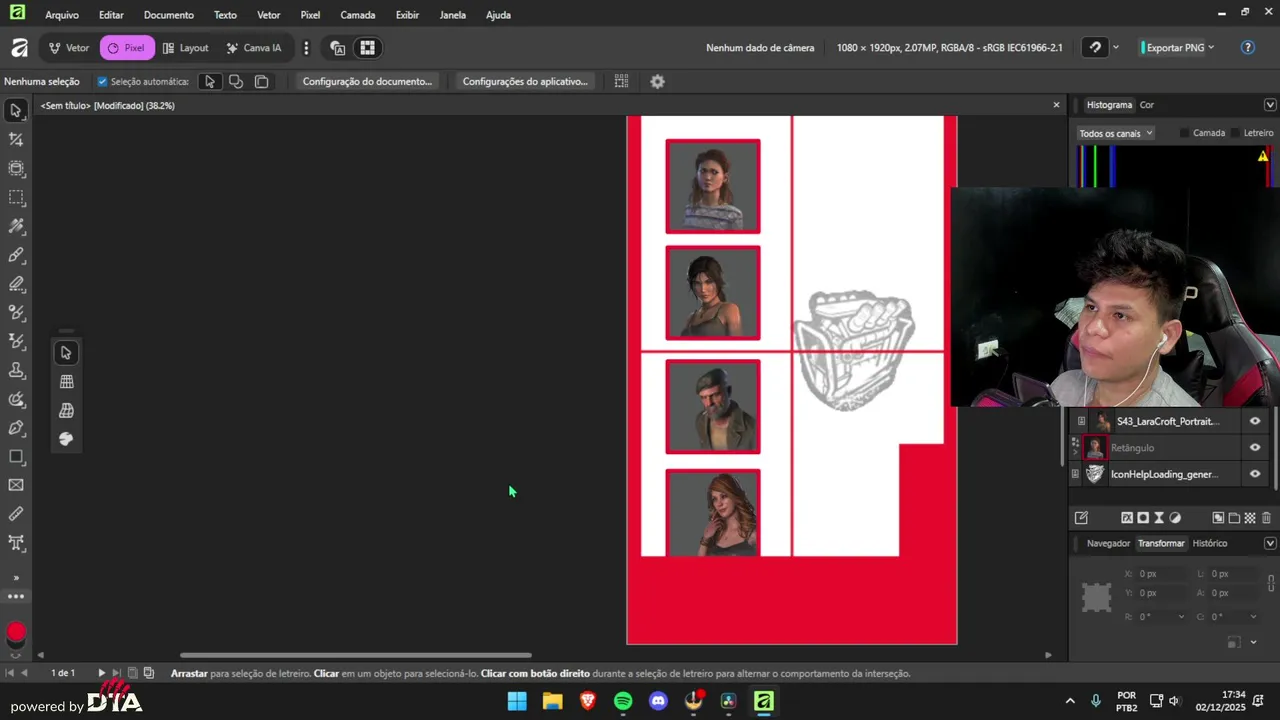Viewport: 1280px width, 720px height.
Task: Click Configuração do documento button
Action: (x=367, y=82)
